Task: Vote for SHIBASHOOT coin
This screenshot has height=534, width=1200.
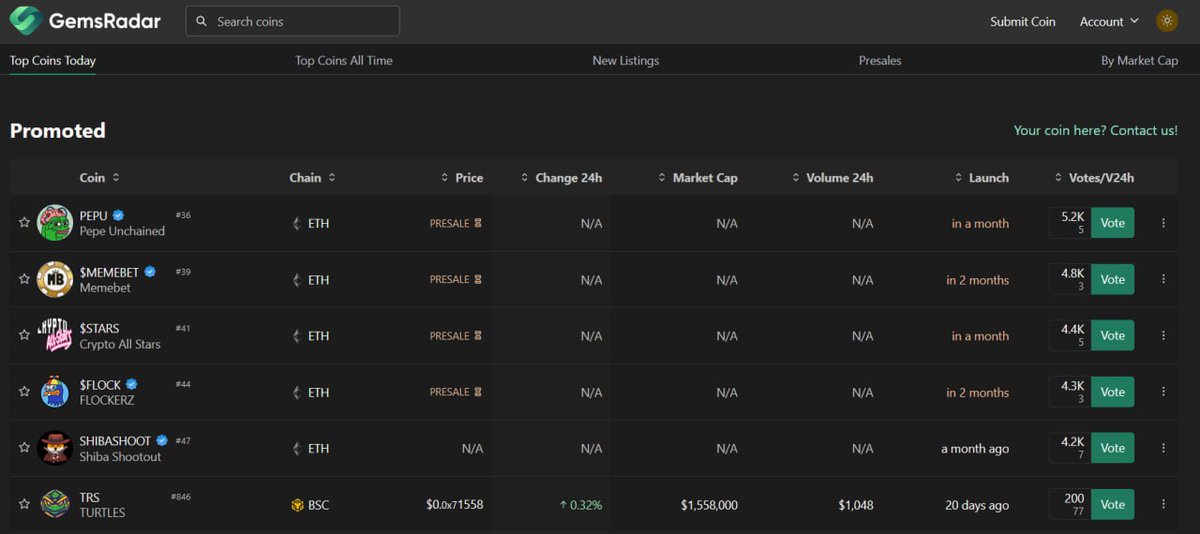Action: pyautogui.click(x=1113, y=448)
